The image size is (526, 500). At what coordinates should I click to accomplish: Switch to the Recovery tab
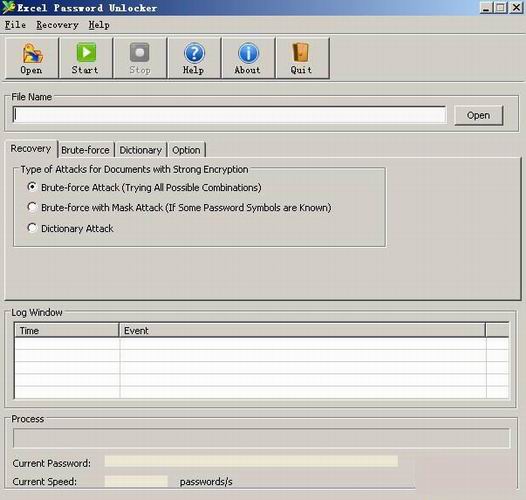pyautogui.click(x=31, y=148)
